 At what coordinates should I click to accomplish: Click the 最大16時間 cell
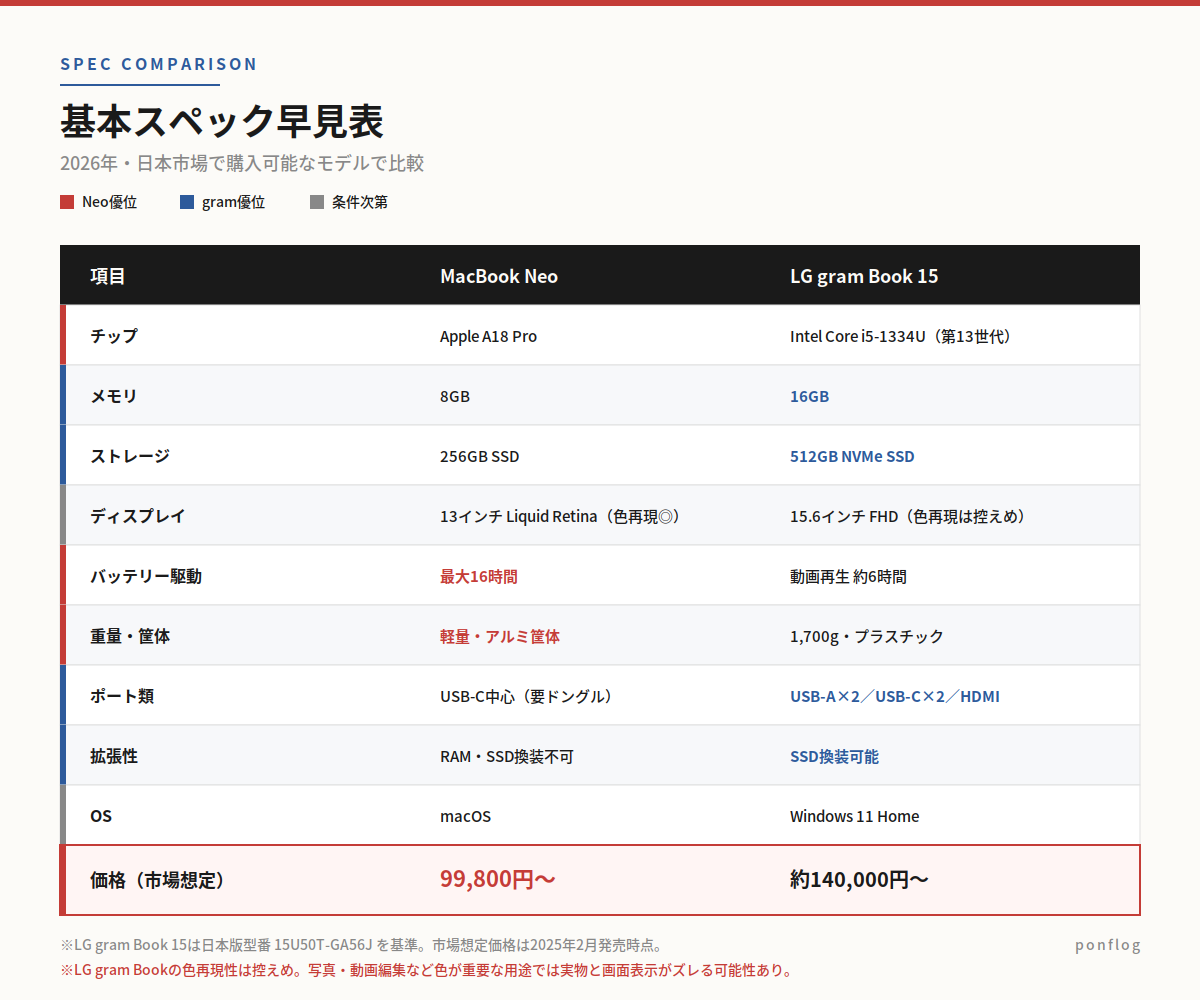(479, 576)
